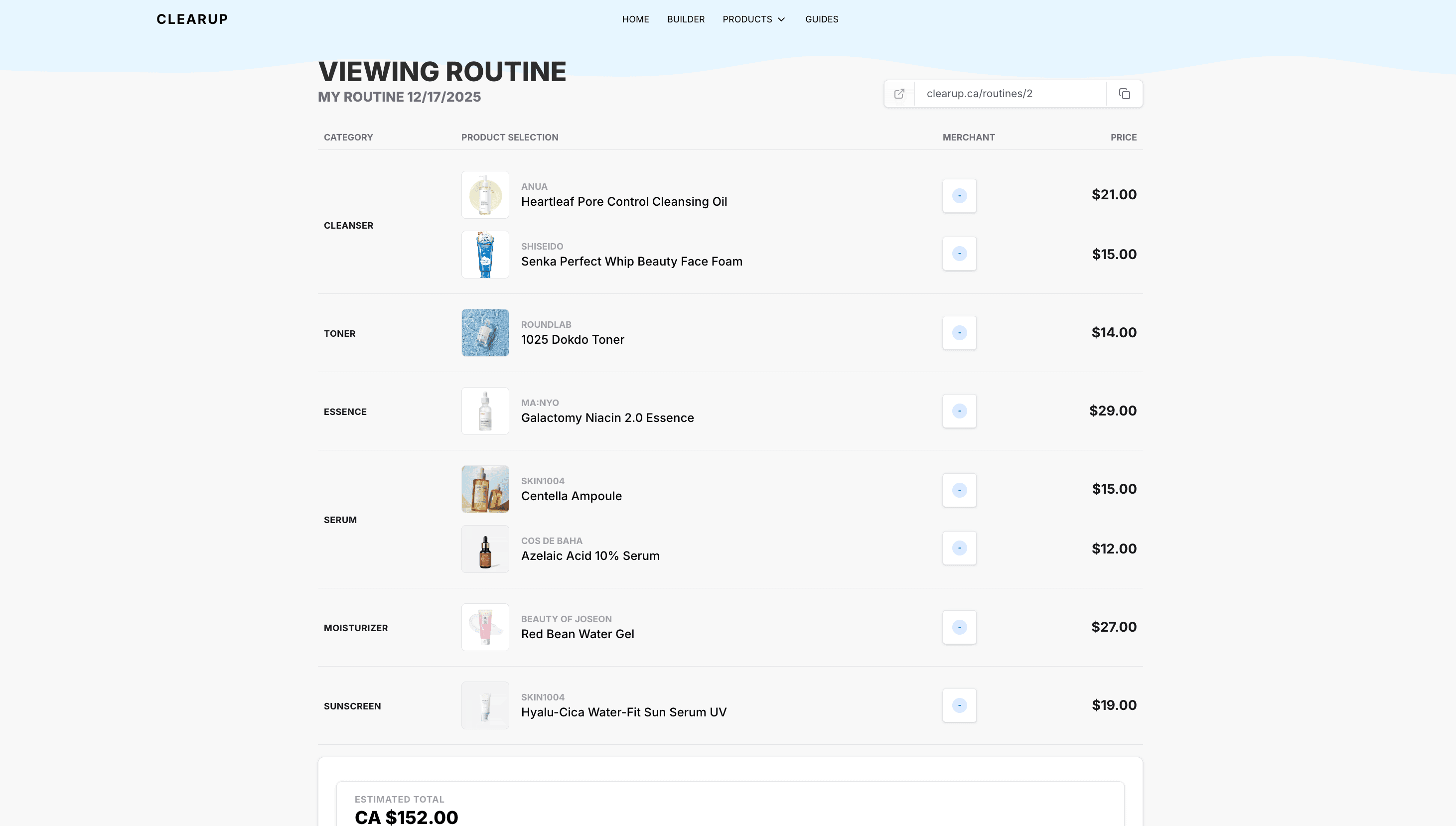Copy the routine URL to clipboard
The width and height of the screenshot is (1456, 826).
(1124, 94)
